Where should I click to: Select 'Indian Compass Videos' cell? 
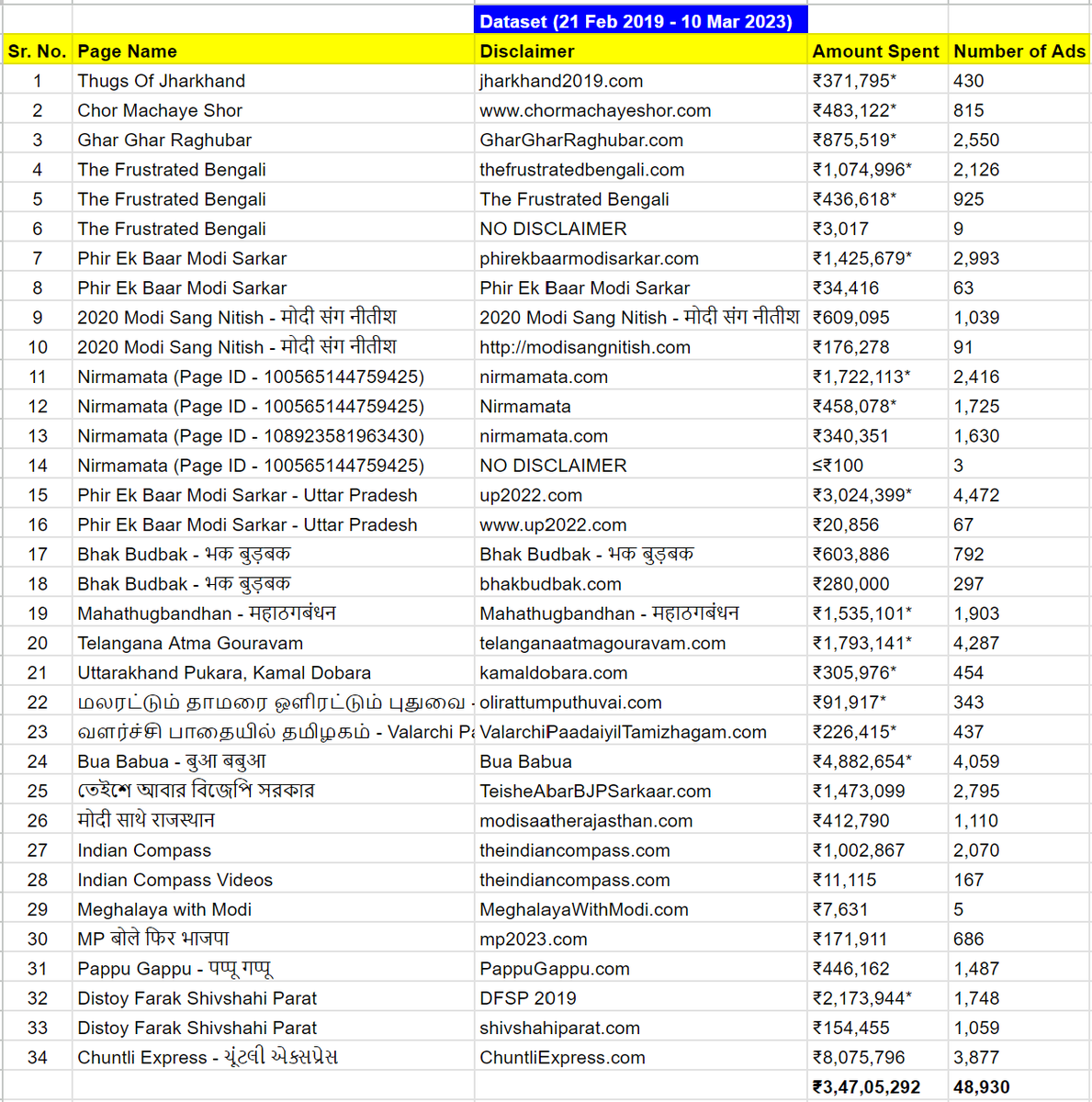(x=273, y=880)
